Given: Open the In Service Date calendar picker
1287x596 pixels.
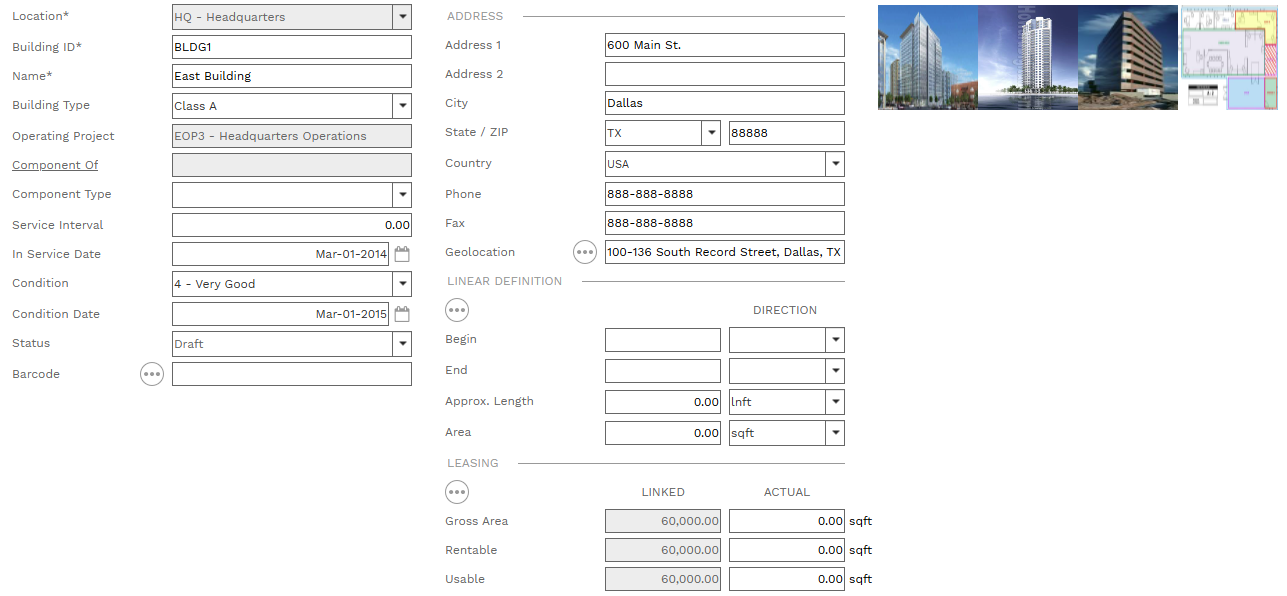Looking at the screenshot, I should [x=402, y=254].
